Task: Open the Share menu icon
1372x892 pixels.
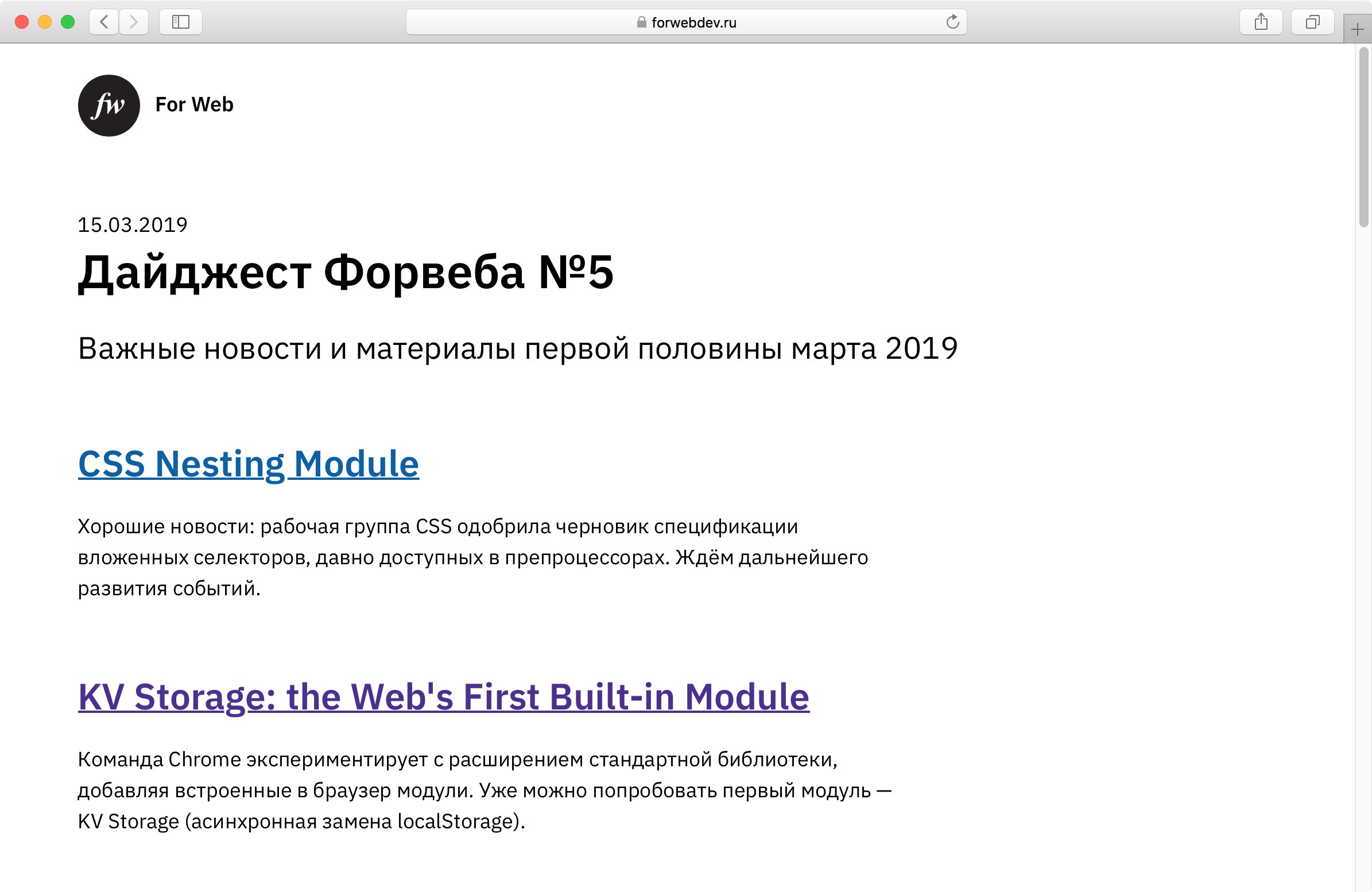Action: pyautogui.click(x=1261, y=22)
